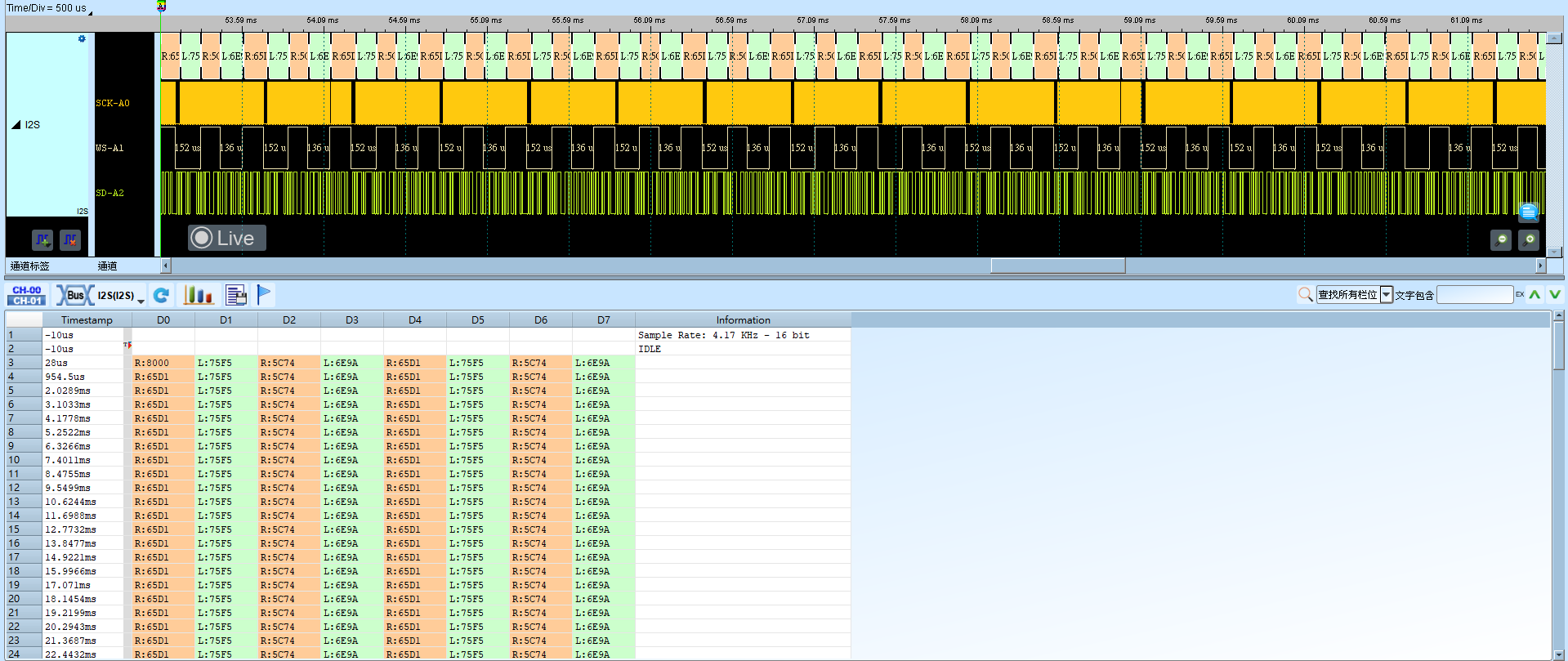The image size is (1568, 661).
Task: Select the WS-A1 channel label
Action: coord(109,148)
